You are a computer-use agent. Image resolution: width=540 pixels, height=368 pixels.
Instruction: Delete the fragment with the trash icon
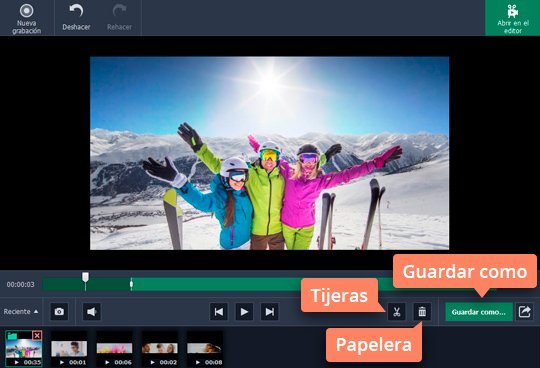(x=422, y=312)
